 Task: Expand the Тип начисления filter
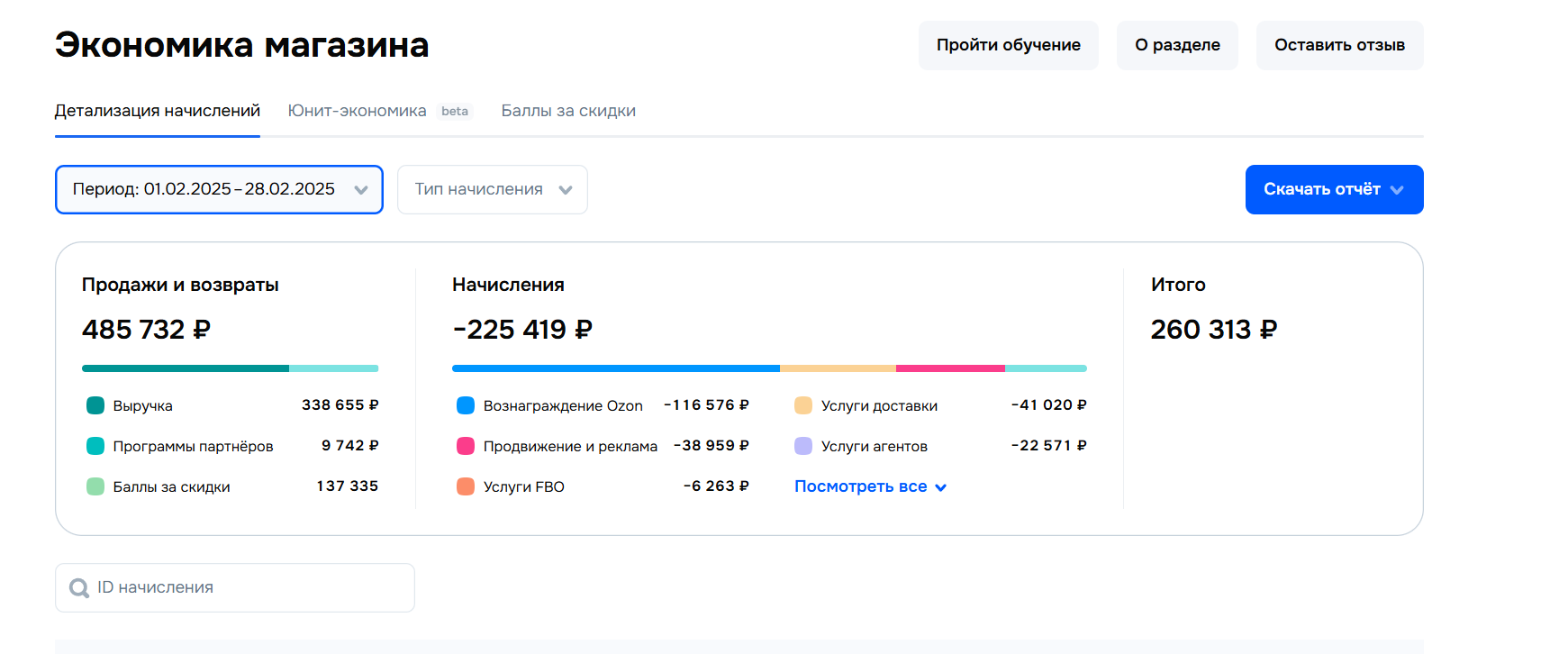click(x=492, y=189)
